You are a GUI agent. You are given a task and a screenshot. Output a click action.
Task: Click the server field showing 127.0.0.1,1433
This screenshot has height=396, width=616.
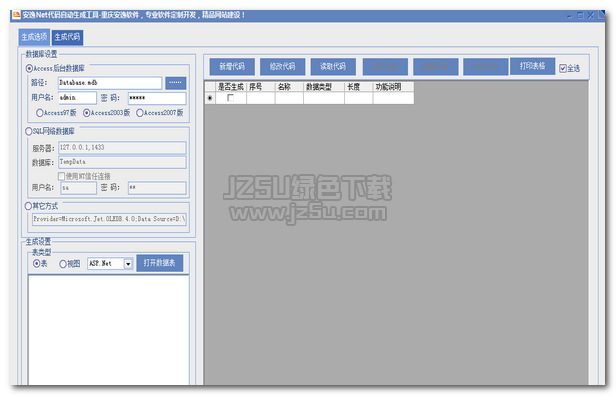tap(122, 148)
